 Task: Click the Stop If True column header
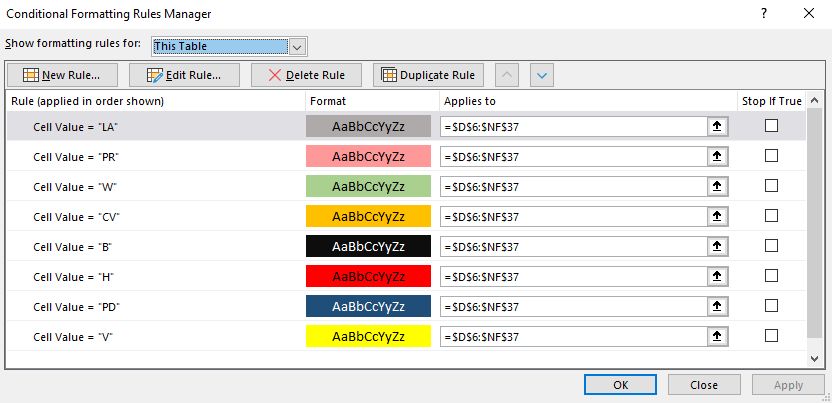coord(772,101)
